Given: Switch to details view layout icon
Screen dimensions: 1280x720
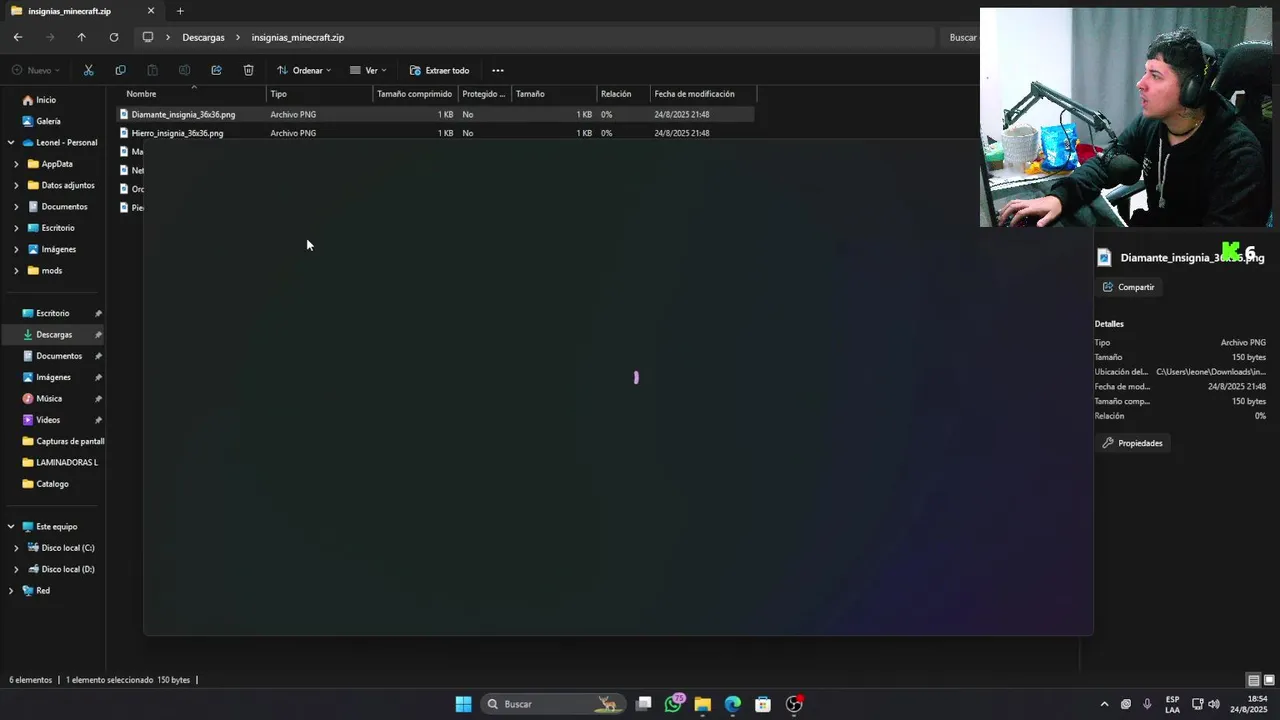Looking at the screenshot, I should pyautogui.click(x=1253, y=680).
